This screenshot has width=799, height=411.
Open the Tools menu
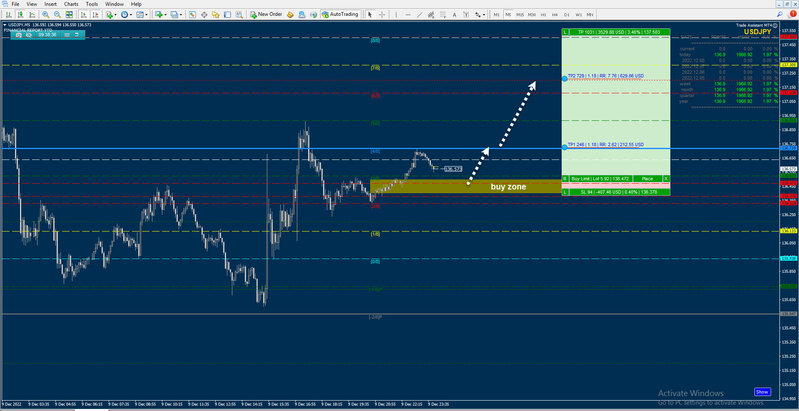point(92,4)
